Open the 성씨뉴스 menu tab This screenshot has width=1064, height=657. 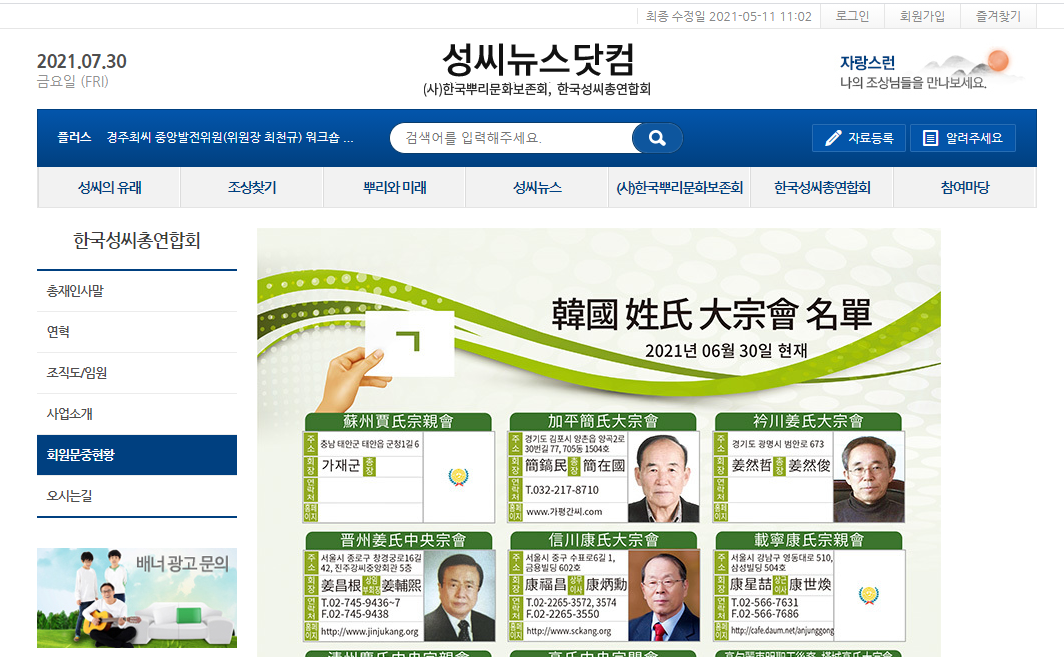pos(537,187)
